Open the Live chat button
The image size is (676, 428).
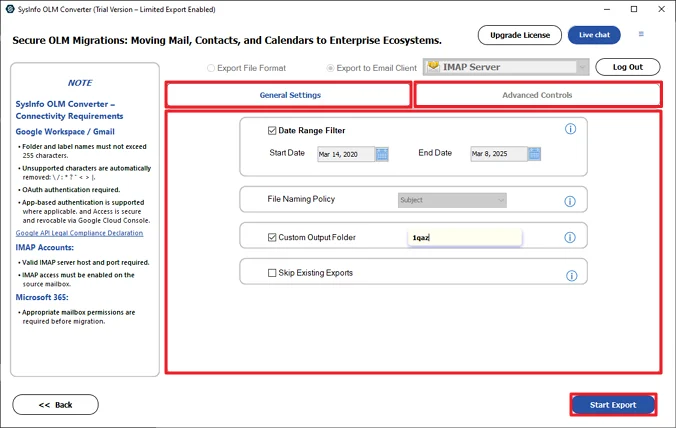594,35
